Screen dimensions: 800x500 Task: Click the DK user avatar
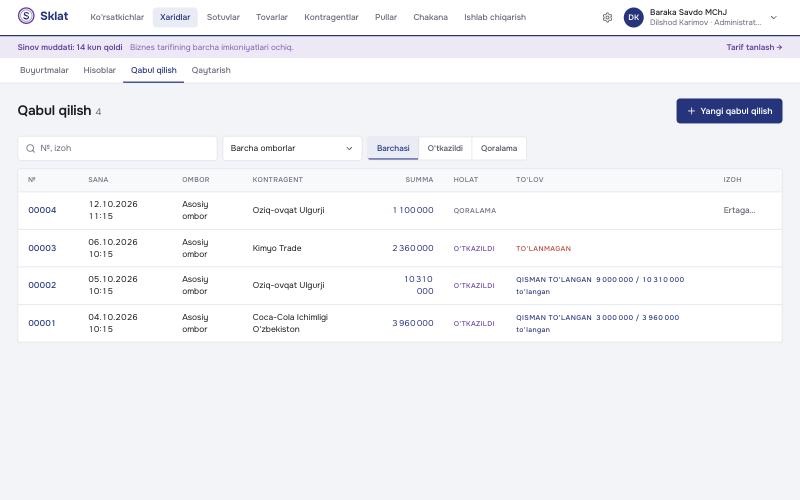pos(634,17)
